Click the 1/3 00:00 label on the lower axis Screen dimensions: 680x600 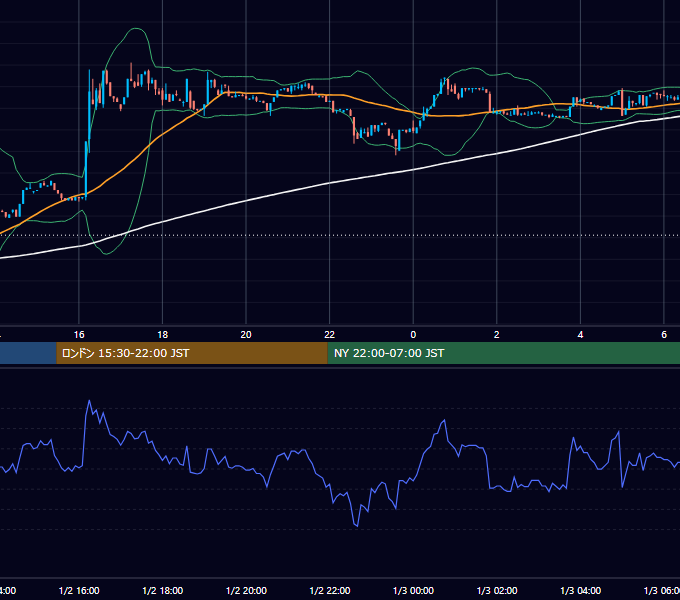[413, 590]
